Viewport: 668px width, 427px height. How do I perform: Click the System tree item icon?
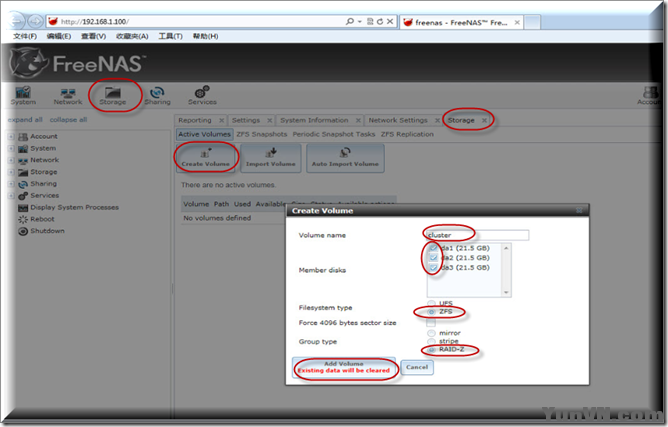click(23, 149)
